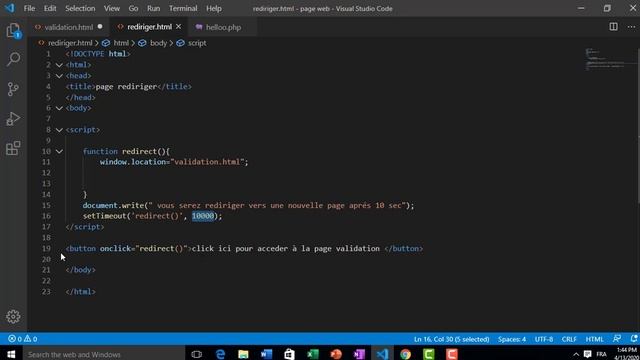Click the unsaved dot on validation.html tab

pyautogui.click(x=100, y=27)
